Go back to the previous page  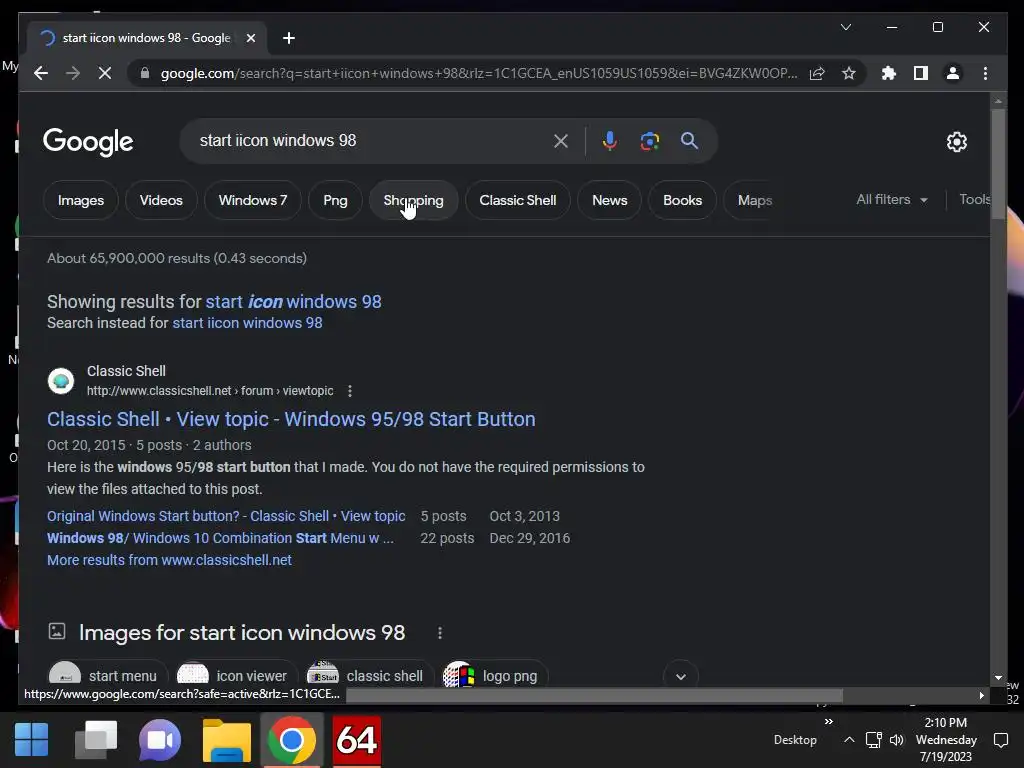40,73
